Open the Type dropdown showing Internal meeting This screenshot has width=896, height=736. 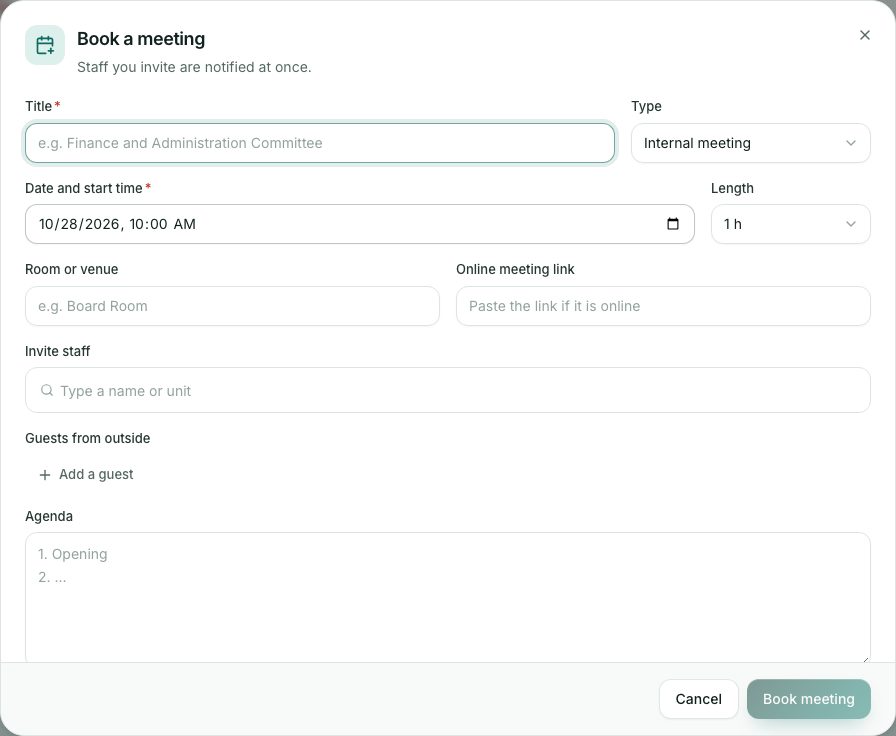point(750,143)
